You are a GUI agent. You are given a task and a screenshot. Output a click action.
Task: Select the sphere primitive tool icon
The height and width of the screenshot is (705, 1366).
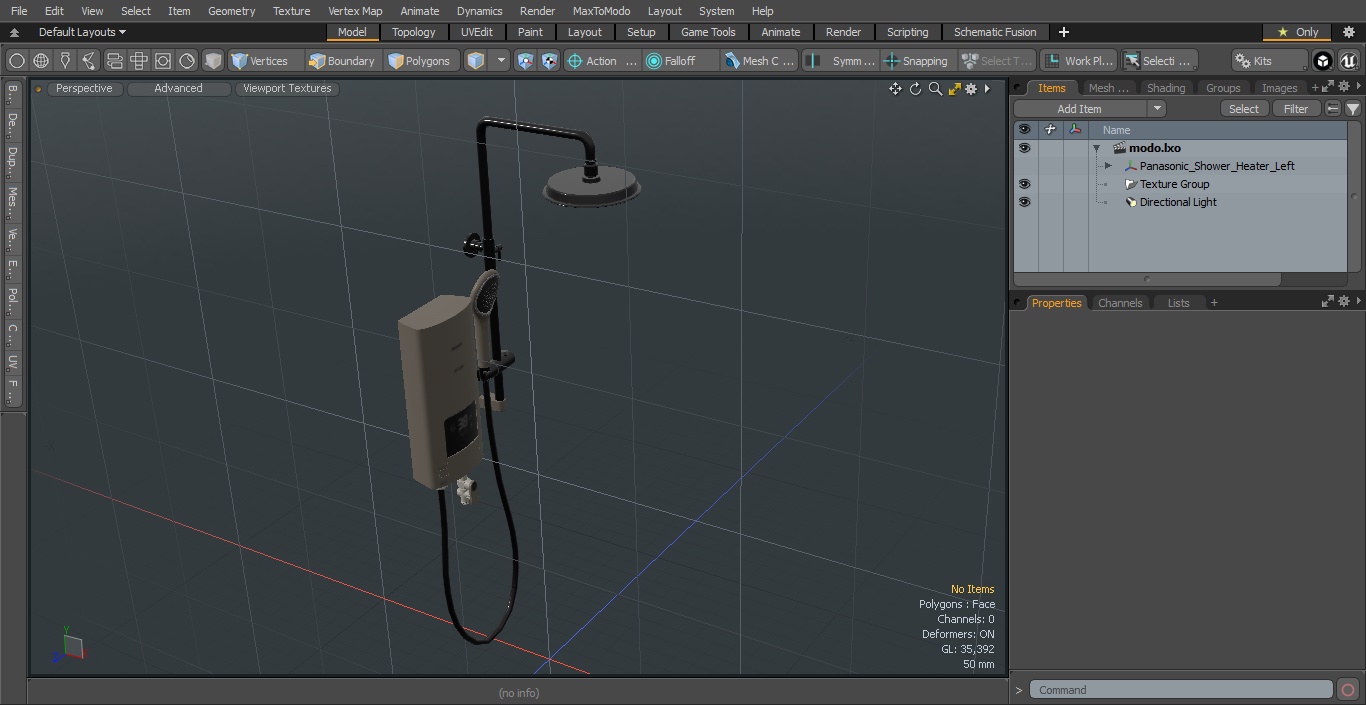coord(17,61)
